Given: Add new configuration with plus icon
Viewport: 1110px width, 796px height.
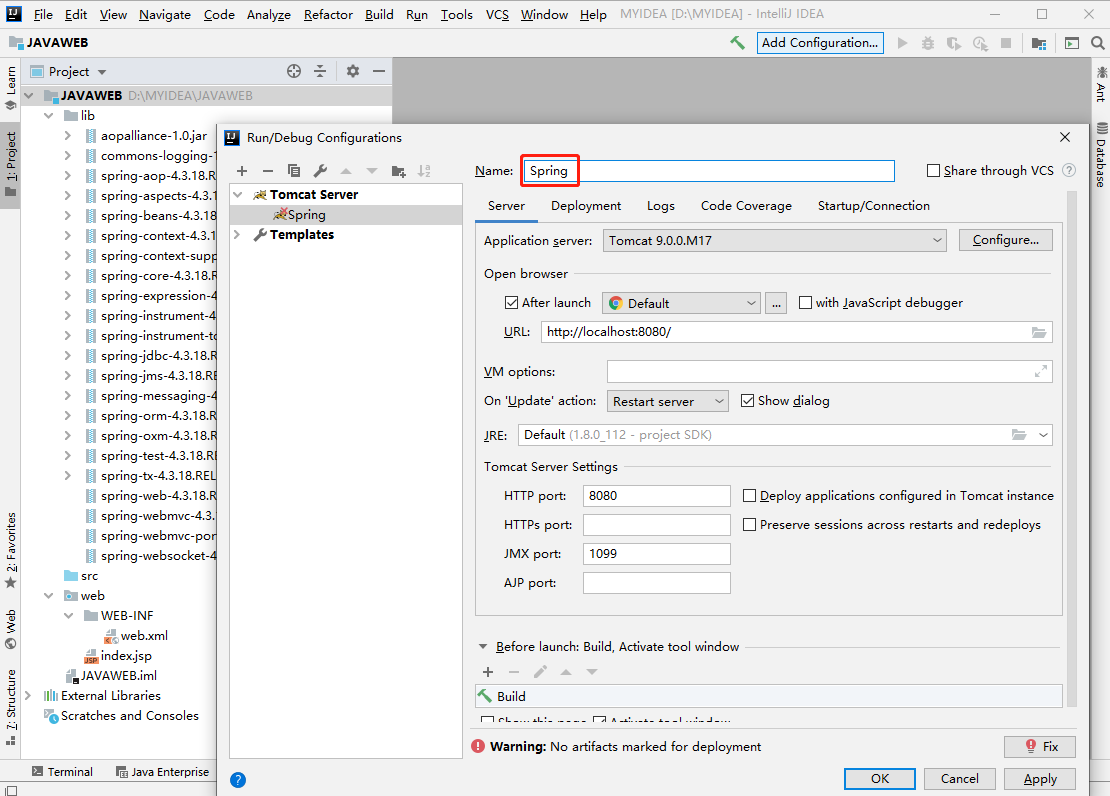Looking at the screenshot, I should click(x=242, y=171).
